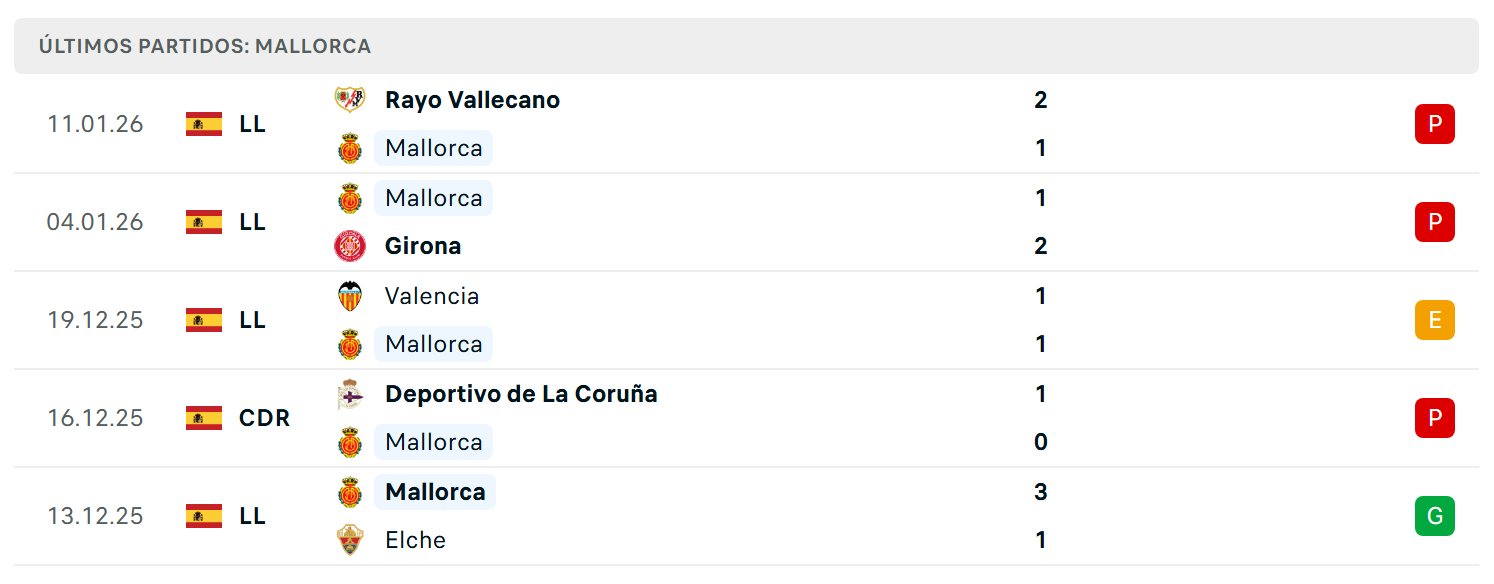Open the Rayo Vallecano team link
1494x584 pixels.
[x=472, y=100]
